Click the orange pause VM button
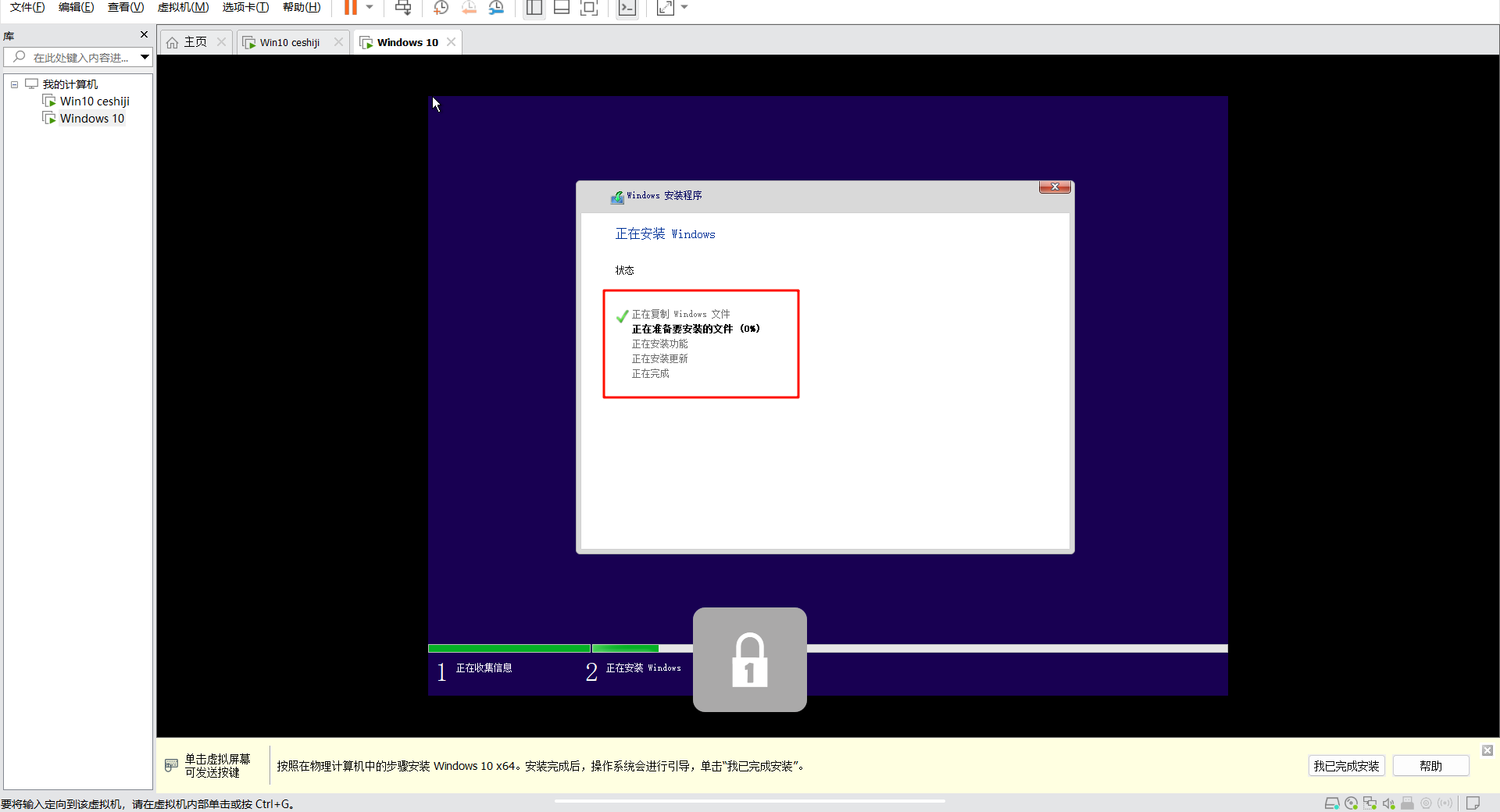This screenshot has height=812, width=1500. [x=351, y=8]
